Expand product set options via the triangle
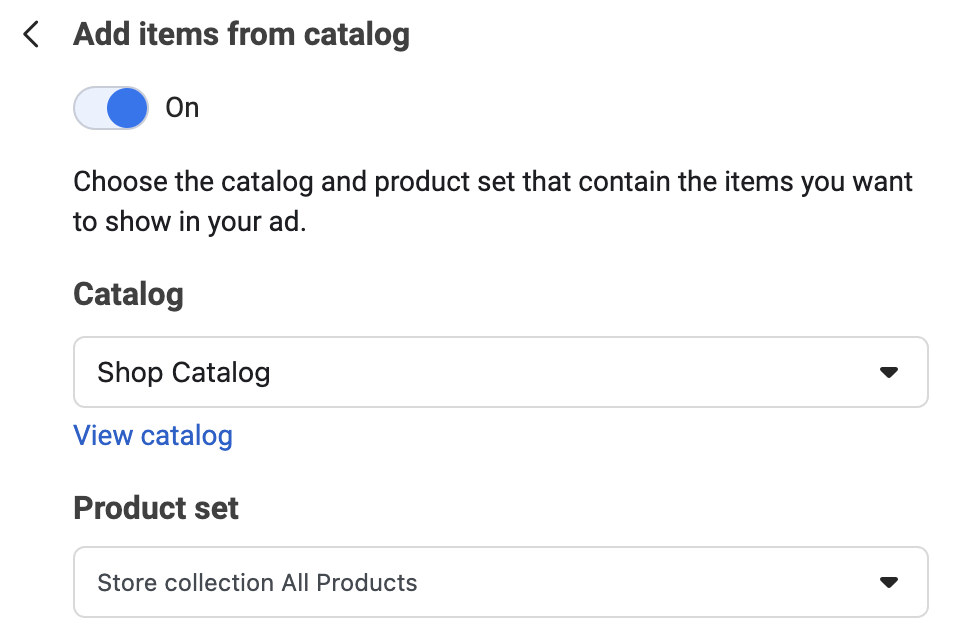This screenshot has height=642, width=964. point(887,582)
